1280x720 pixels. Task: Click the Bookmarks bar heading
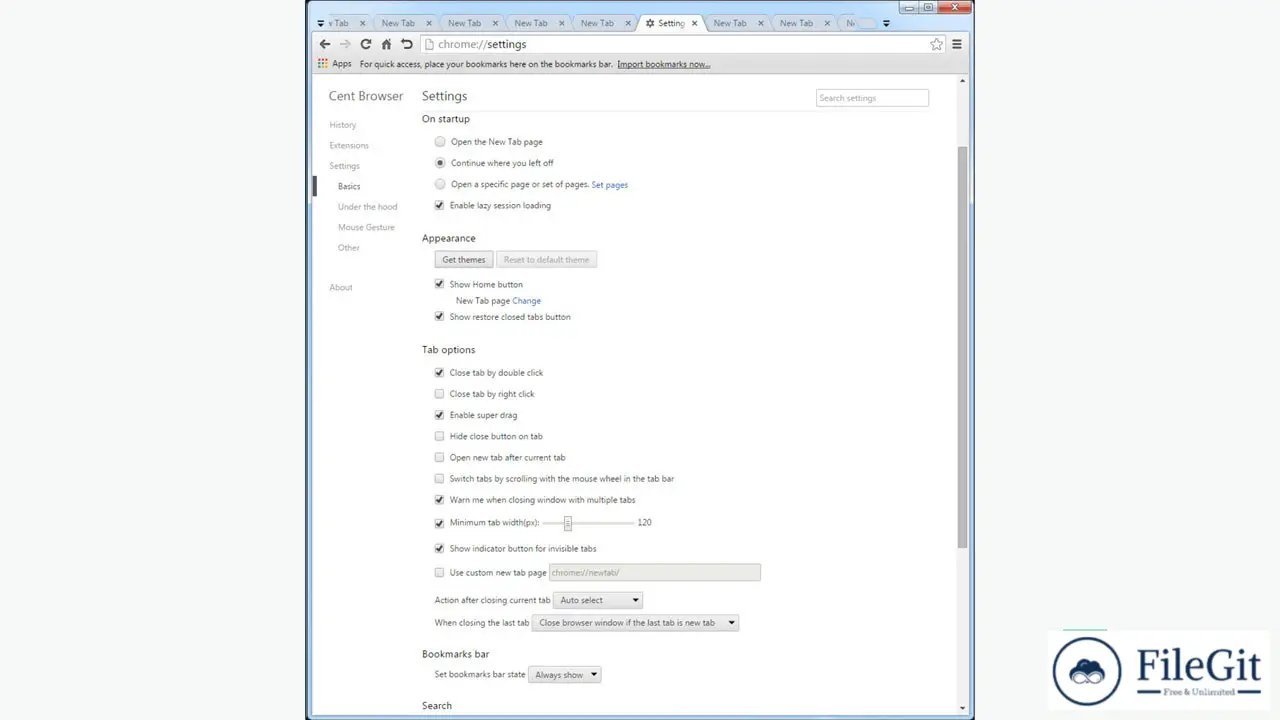[455, 654]
